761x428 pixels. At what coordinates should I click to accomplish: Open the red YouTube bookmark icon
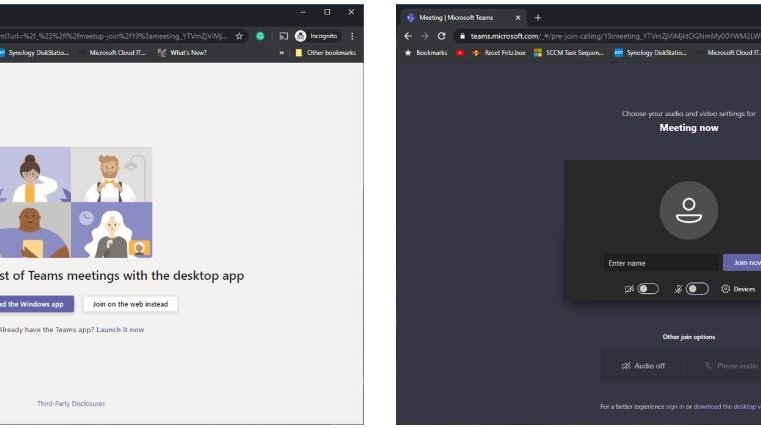point(460,52)
